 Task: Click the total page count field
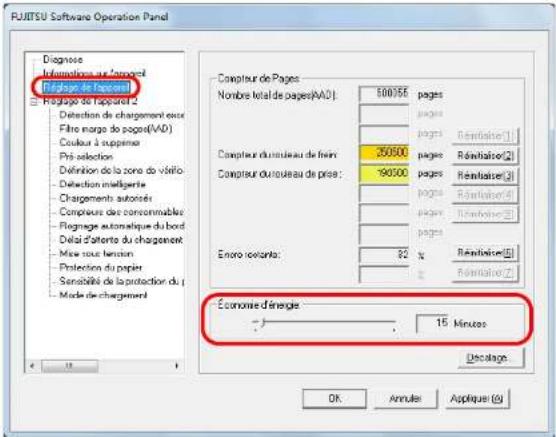(384, 94)
